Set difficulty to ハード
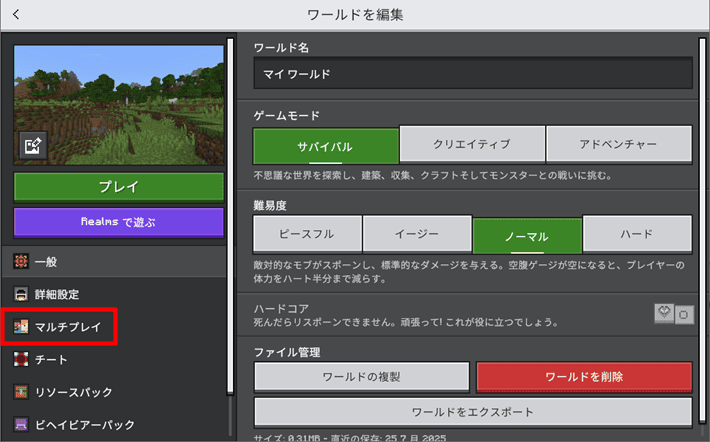The image size is (710, 442). (x=637, y=234)
